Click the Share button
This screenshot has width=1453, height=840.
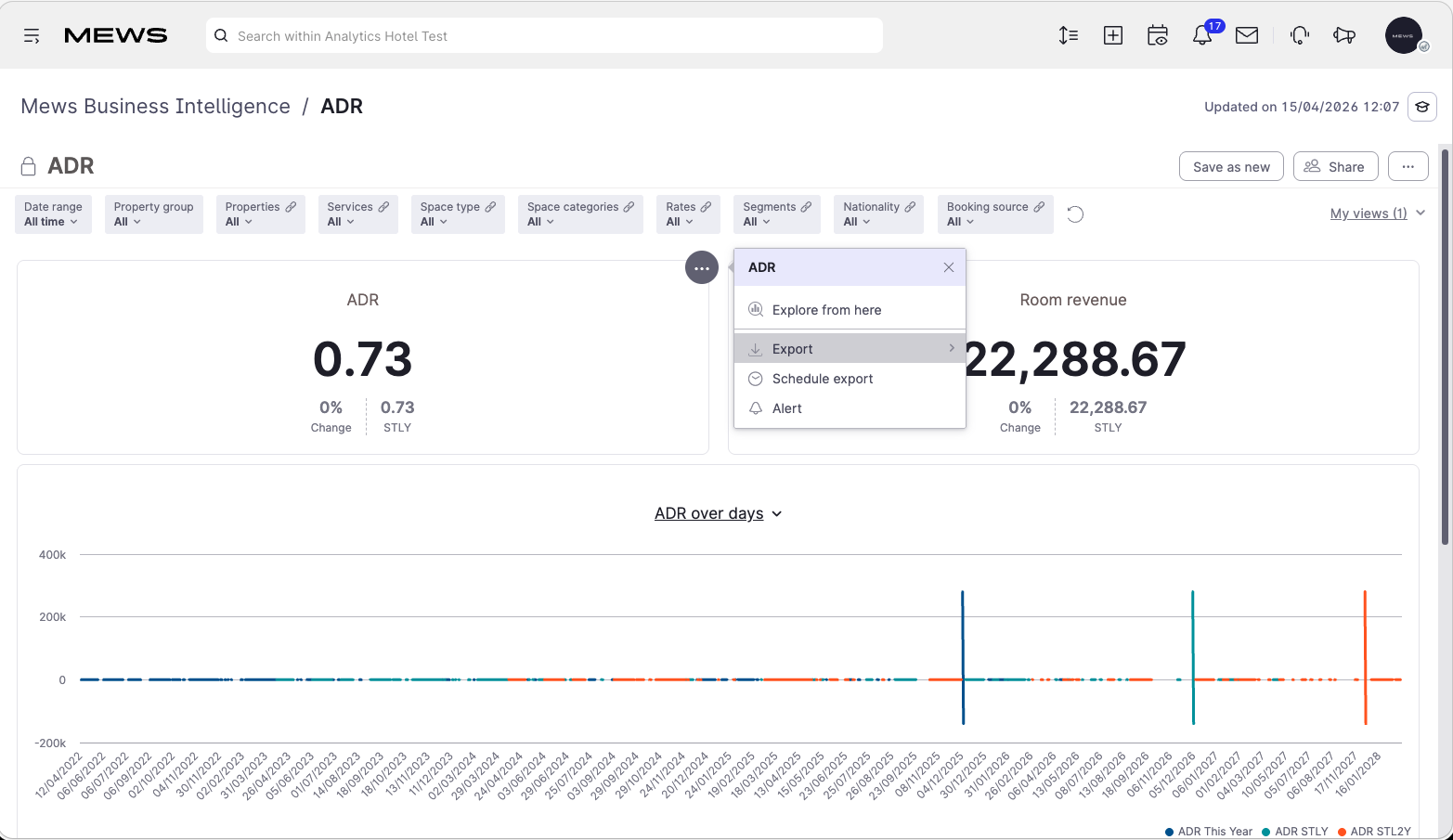1335,167
